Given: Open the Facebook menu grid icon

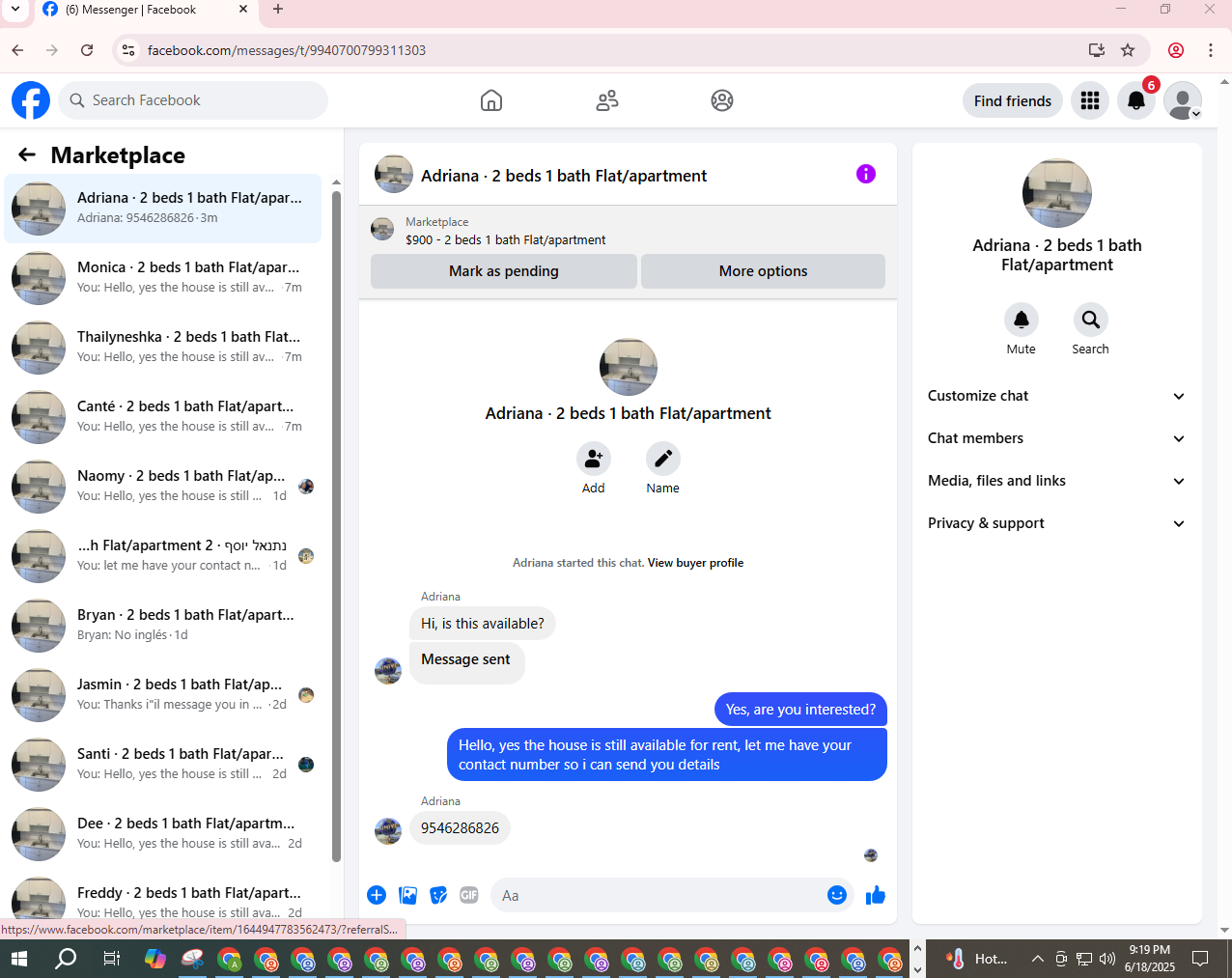Looking at the screenshot, I should 1090,100.
